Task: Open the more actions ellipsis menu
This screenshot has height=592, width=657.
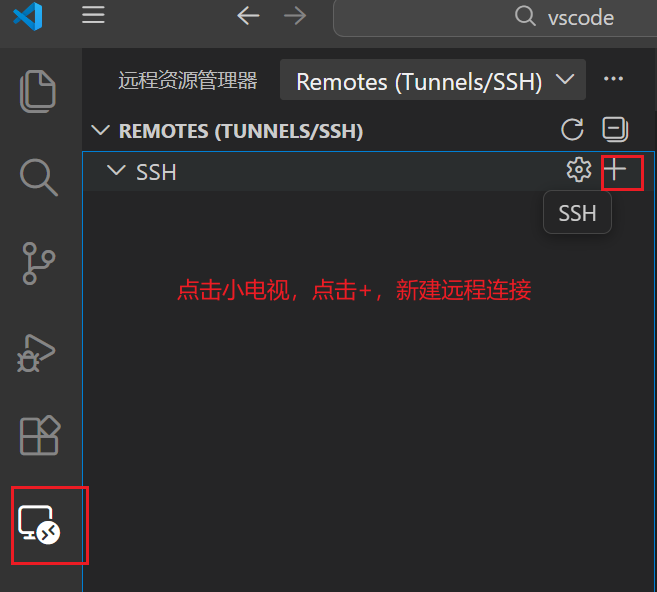Action: 613,79
